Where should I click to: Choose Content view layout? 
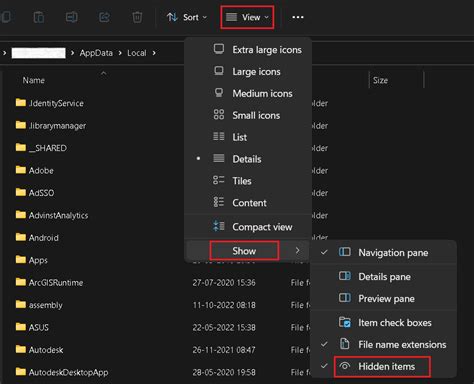(248, 203)
